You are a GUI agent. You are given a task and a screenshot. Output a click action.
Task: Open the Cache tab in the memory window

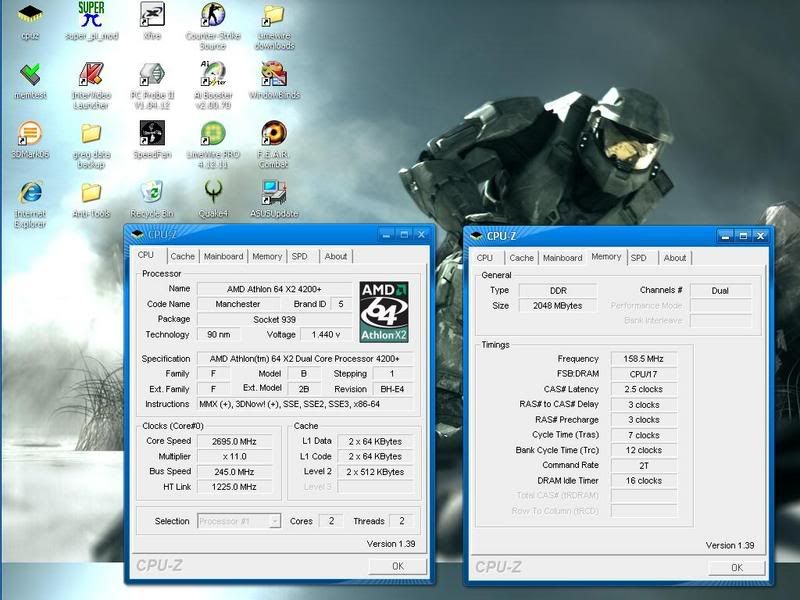coord(521,258)
